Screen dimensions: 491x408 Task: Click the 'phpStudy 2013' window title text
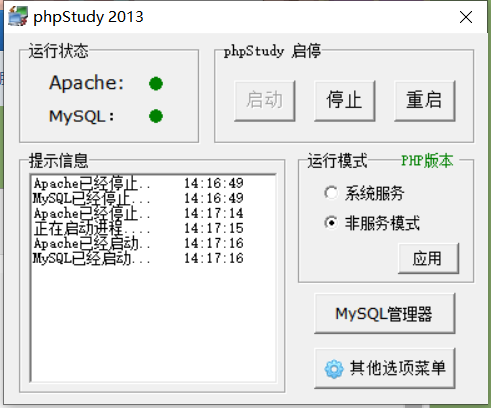(x=88, y=17)
